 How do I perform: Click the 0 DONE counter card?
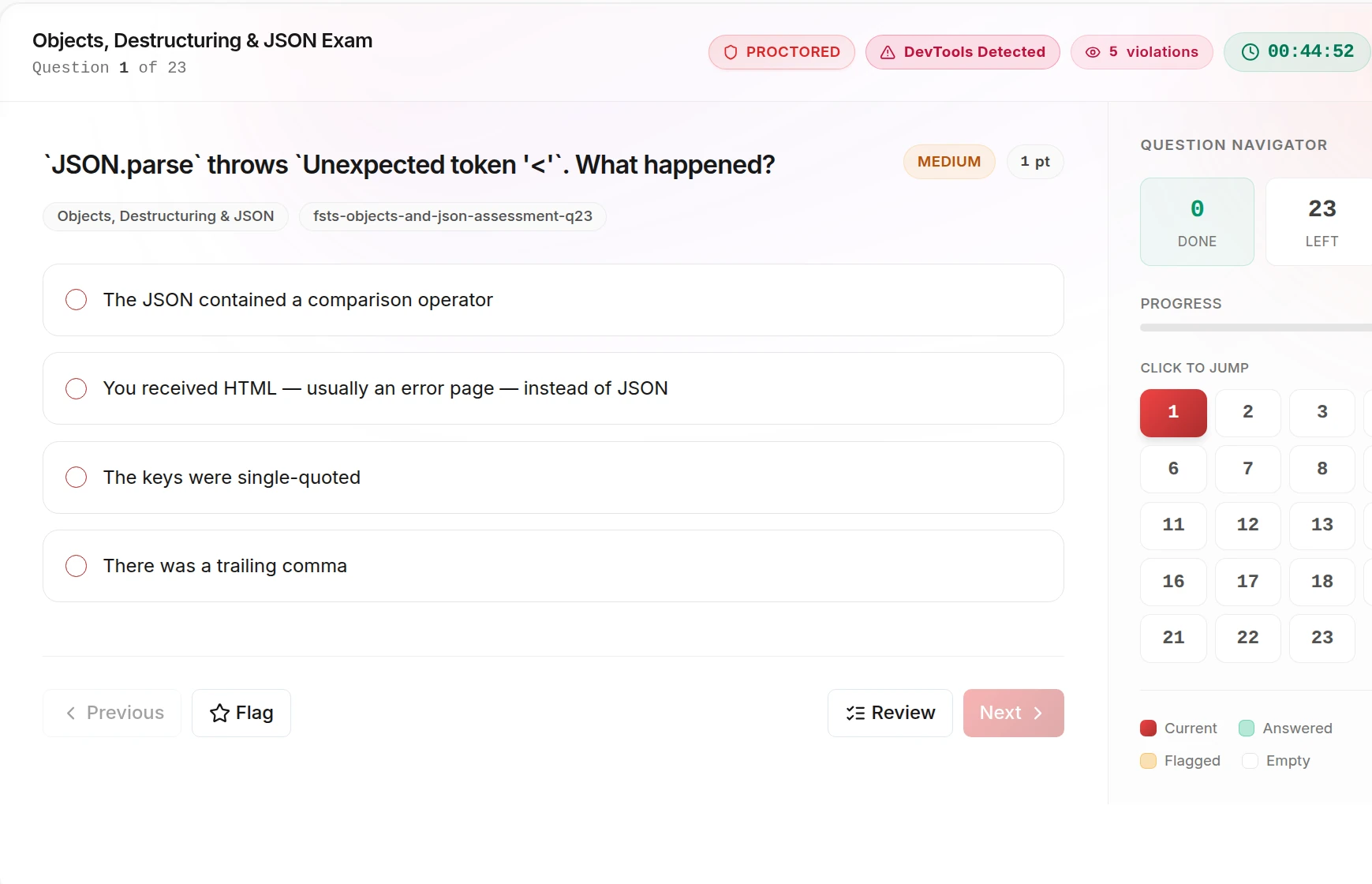pos(1197,222)
